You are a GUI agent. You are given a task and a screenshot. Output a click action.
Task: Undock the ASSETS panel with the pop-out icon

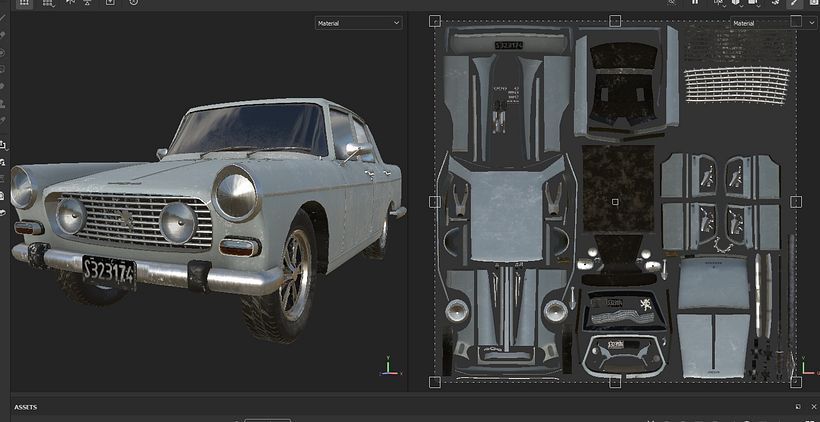pos(797,407)
